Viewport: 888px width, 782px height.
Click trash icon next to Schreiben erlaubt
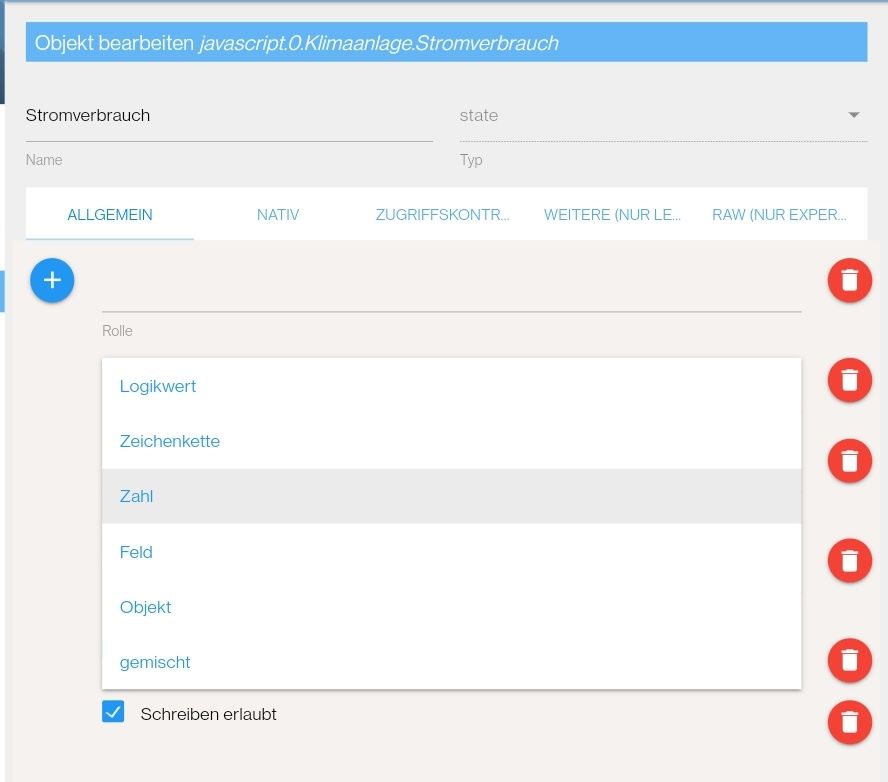tap(849, 723)
